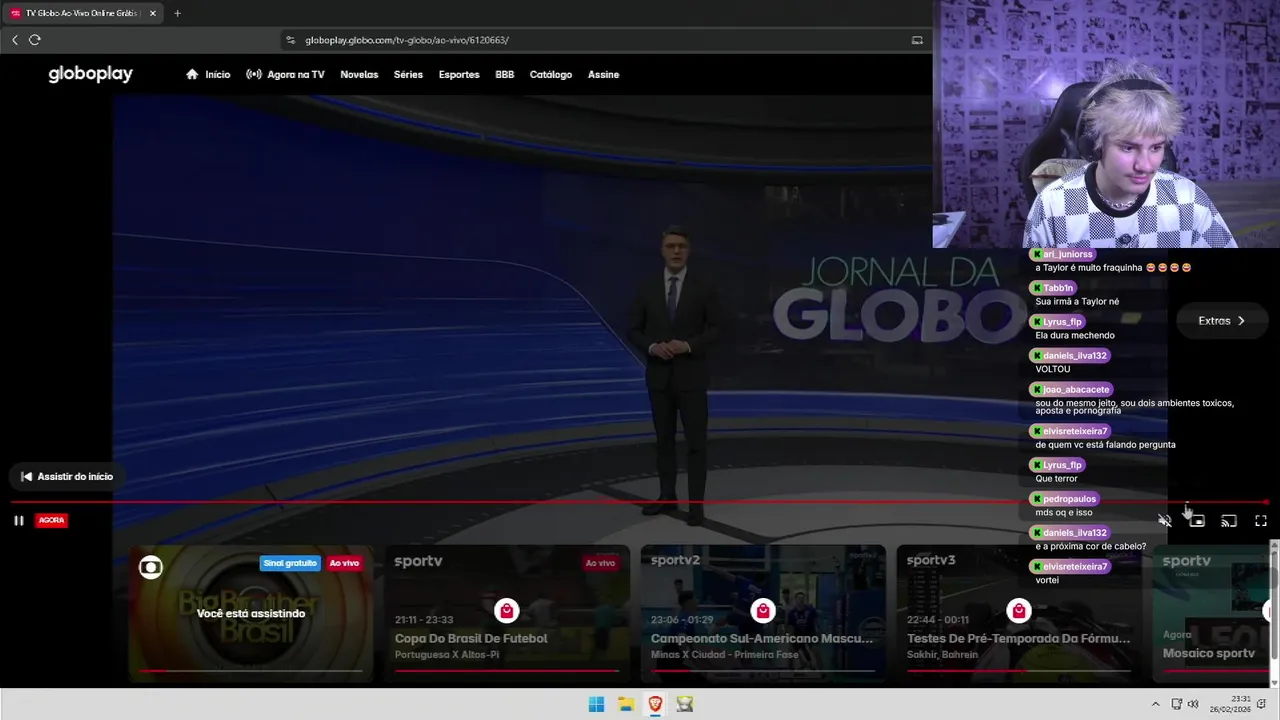Viewport: 1280px width, 720px height.
Task: Open a new browser tab
Action: click(x=177, y=13)
